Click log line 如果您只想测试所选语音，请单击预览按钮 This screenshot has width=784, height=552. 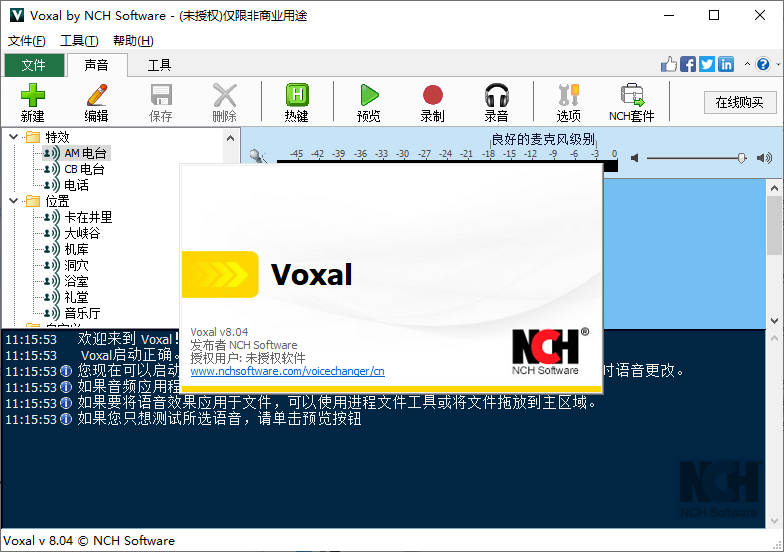pyautogui.click(x=219, y=418)
